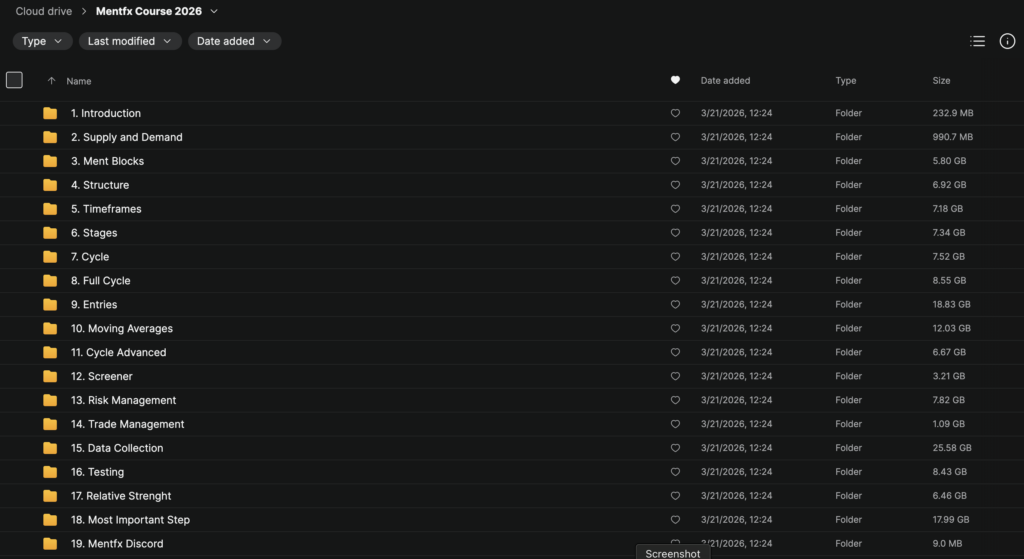Go to Cloud drive breadcrumb
This screenshot has height=559, width=1024.
point(43,12)
